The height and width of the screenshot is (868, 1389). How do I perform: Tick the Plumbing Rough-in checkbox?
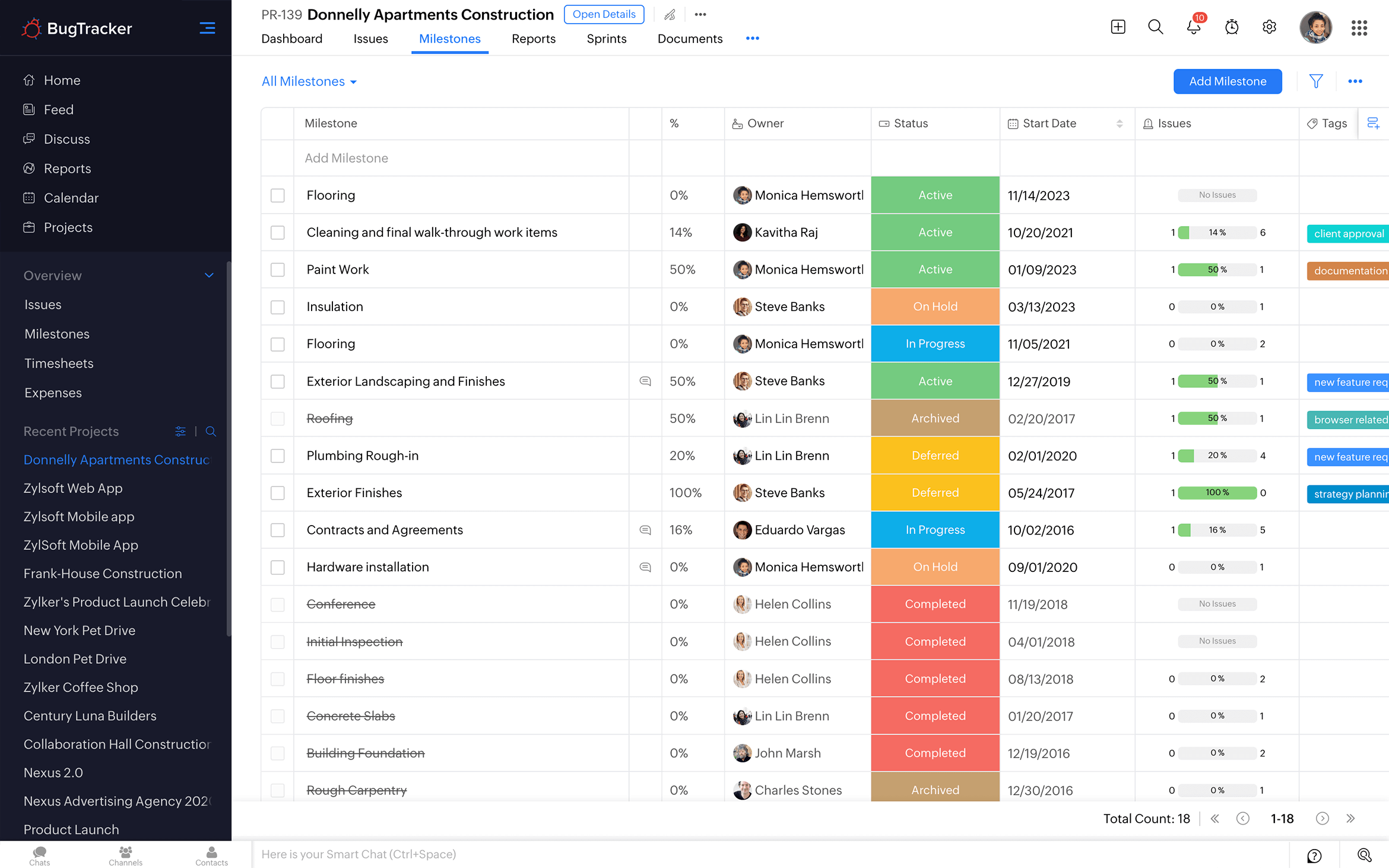pyautogui.click(x=277, y=456)
